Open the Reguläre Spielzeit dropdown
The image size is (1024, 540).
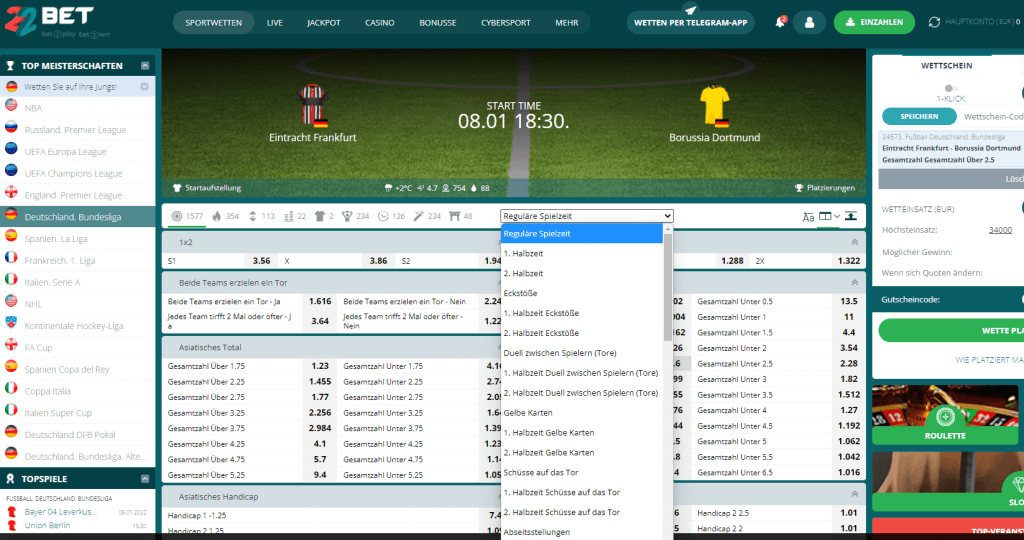click(586, 216)
